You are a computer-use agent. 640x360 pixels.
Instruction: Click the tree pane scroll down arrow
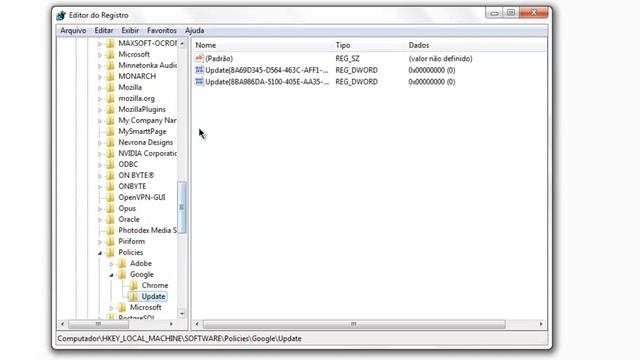point(182,313)
